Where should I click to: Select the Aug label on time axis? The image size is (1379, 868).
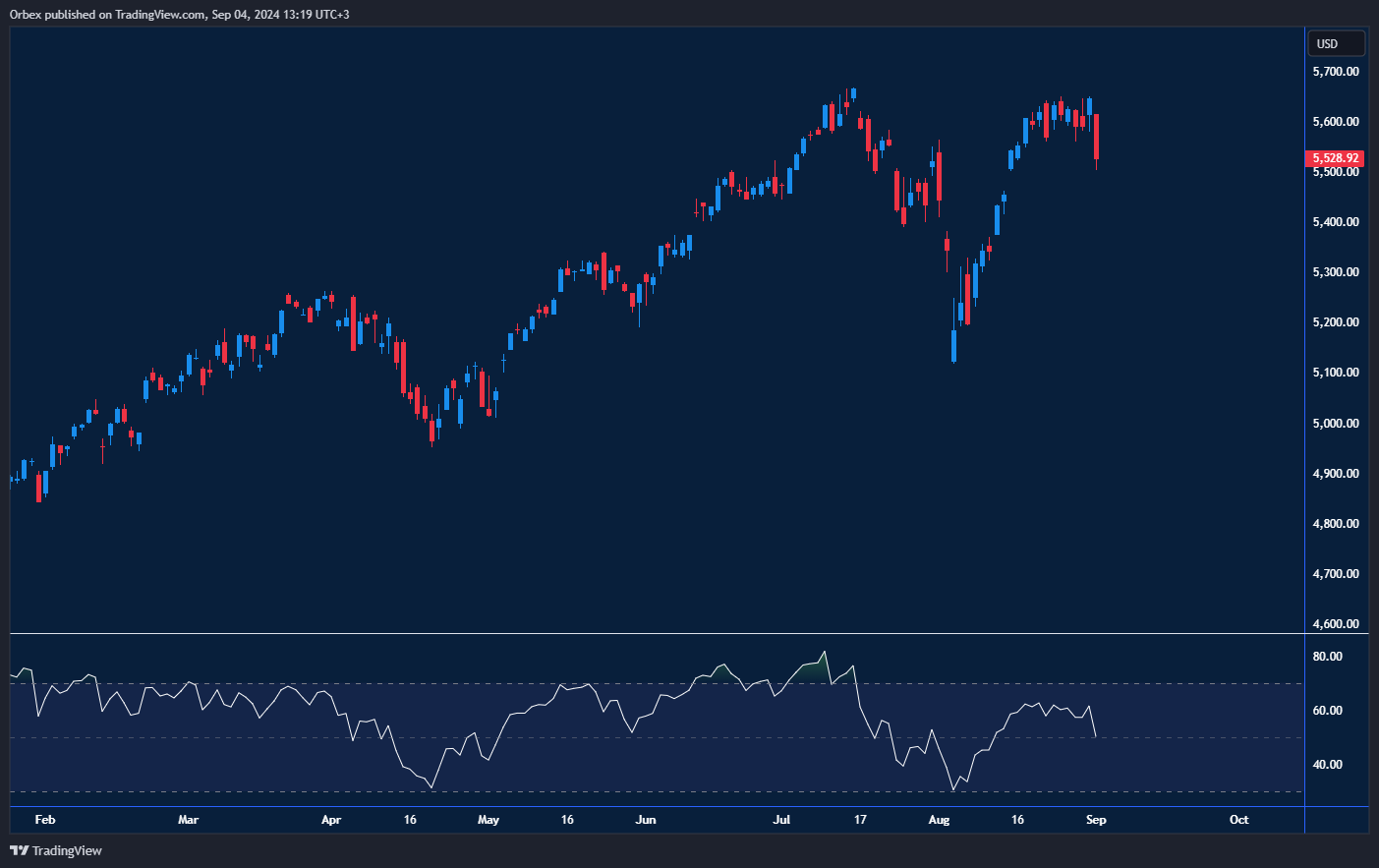tap(939, 820)
